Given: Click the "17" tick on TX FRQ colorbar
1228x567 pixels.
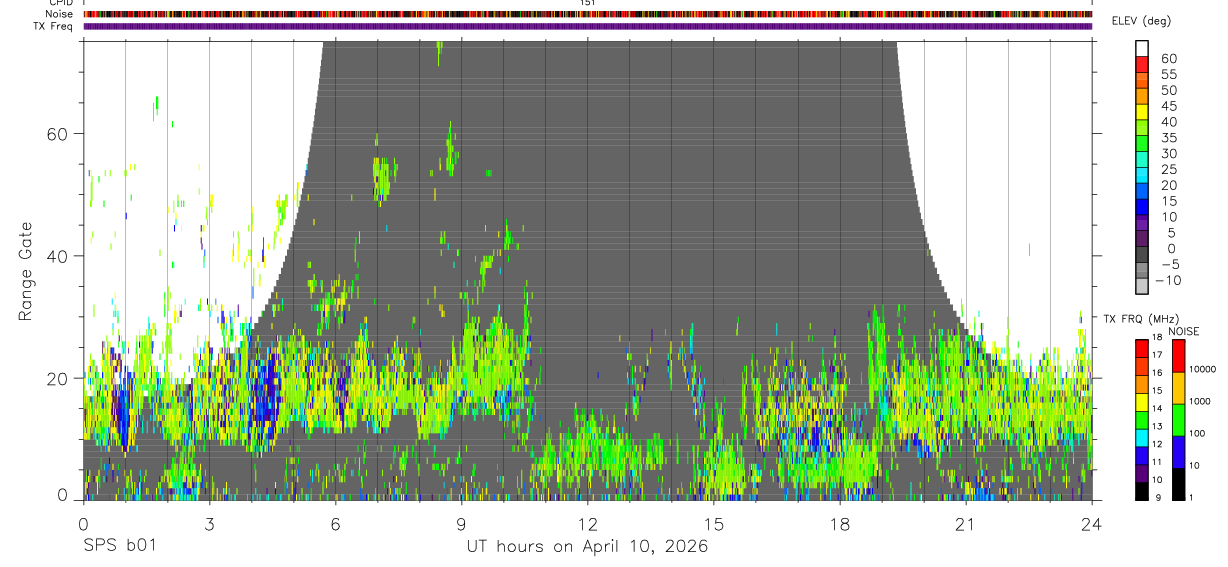Looking at the screenshot, I should [x=1156, y=355].
